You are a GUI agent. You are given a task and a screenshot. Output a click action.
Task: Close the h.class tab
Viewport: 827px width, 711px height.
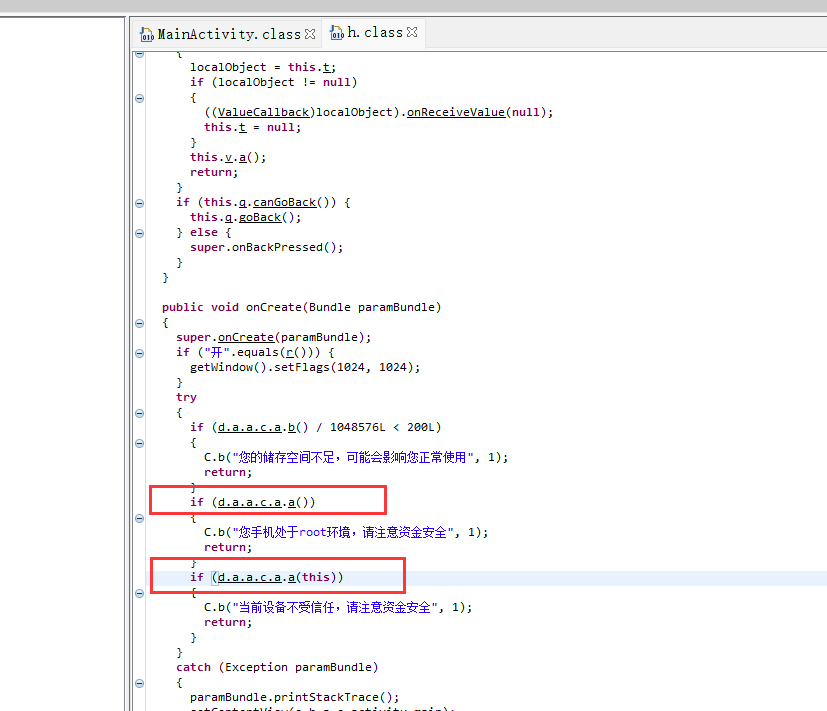(x=412, y=32)
